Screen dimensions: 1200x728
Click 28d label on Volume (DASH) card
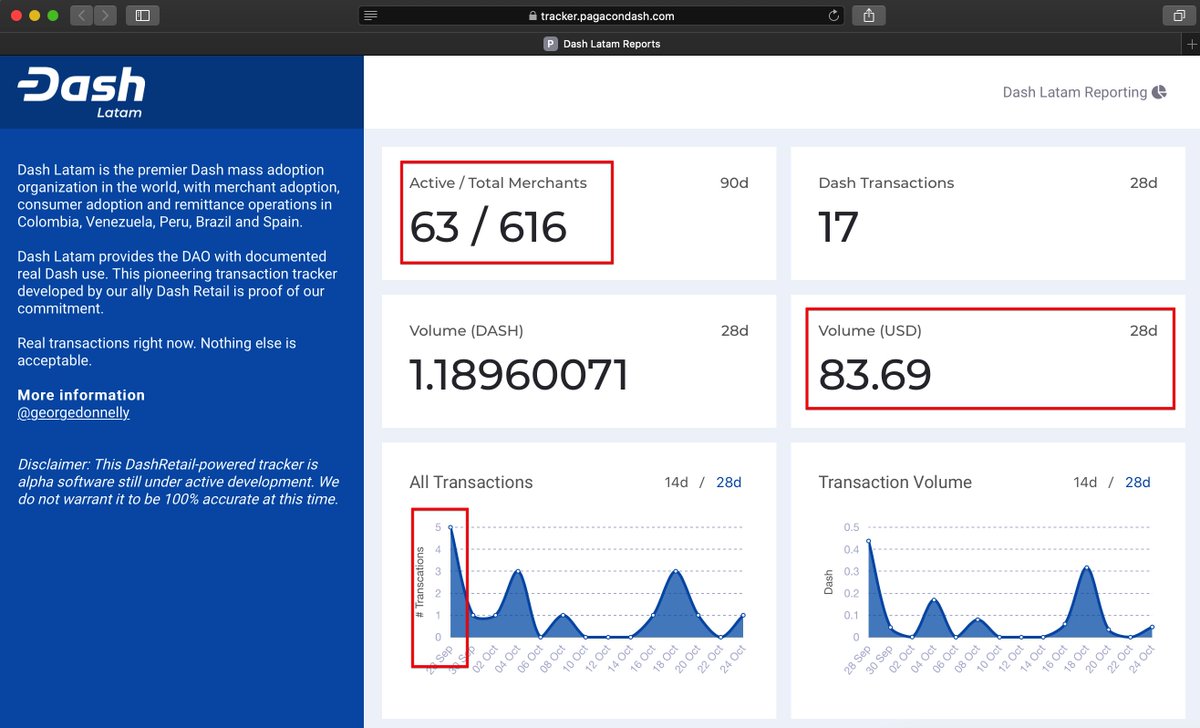(x=734, y=330)
